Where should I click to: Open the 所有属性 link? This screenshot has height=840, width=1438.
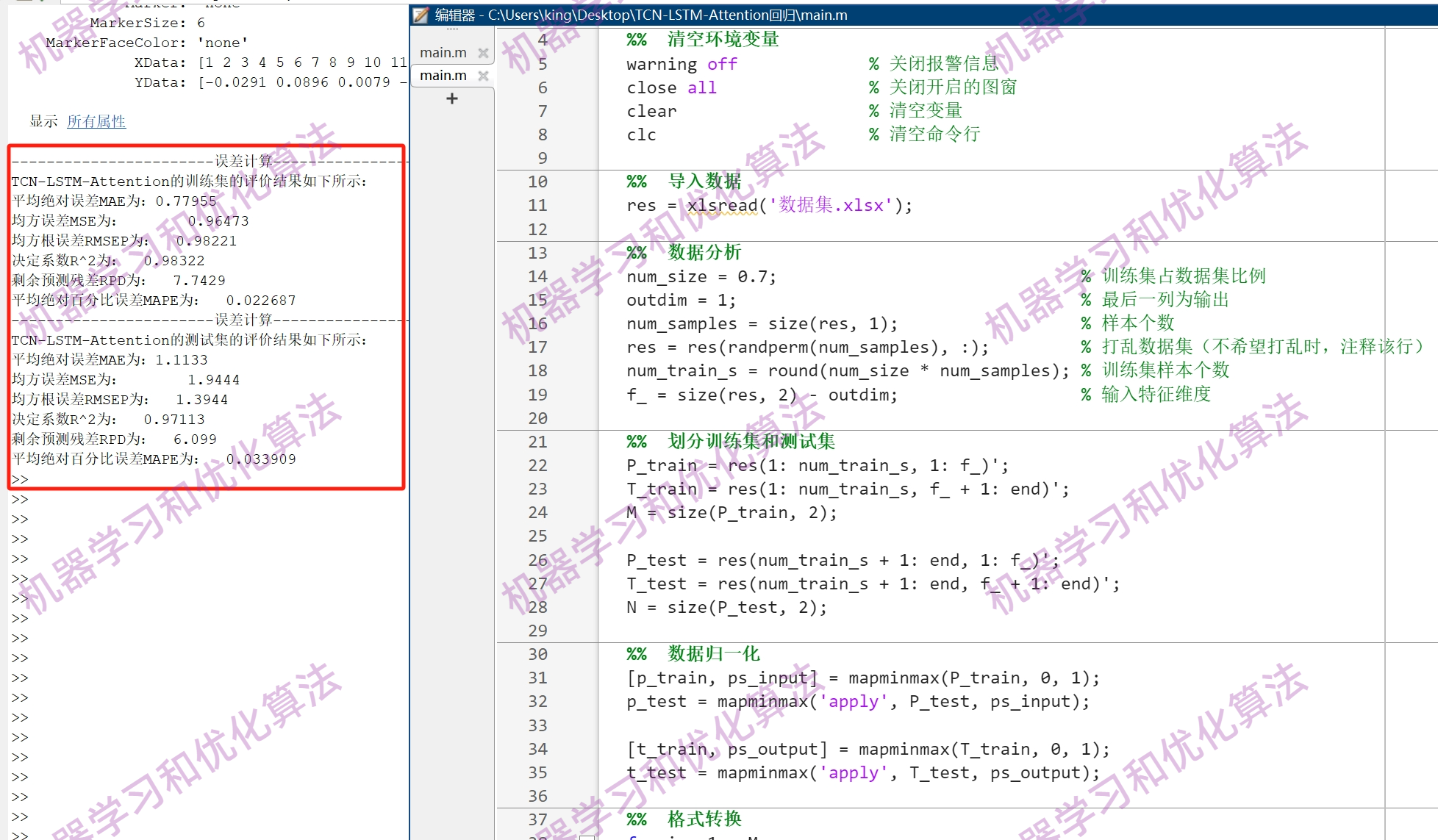96,121
